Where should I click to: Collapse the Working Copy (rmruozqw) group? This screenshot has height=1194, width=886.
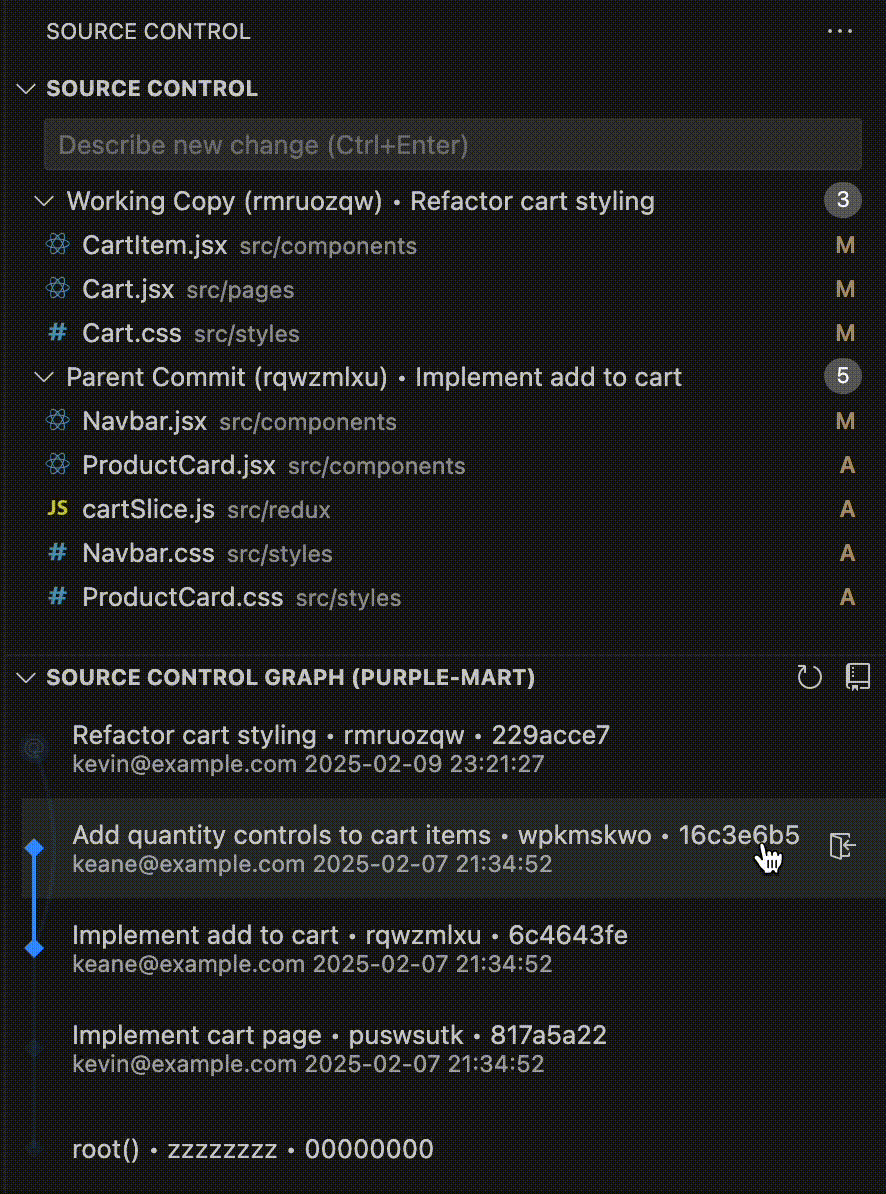pyautogui.click(x=45, y=201)
